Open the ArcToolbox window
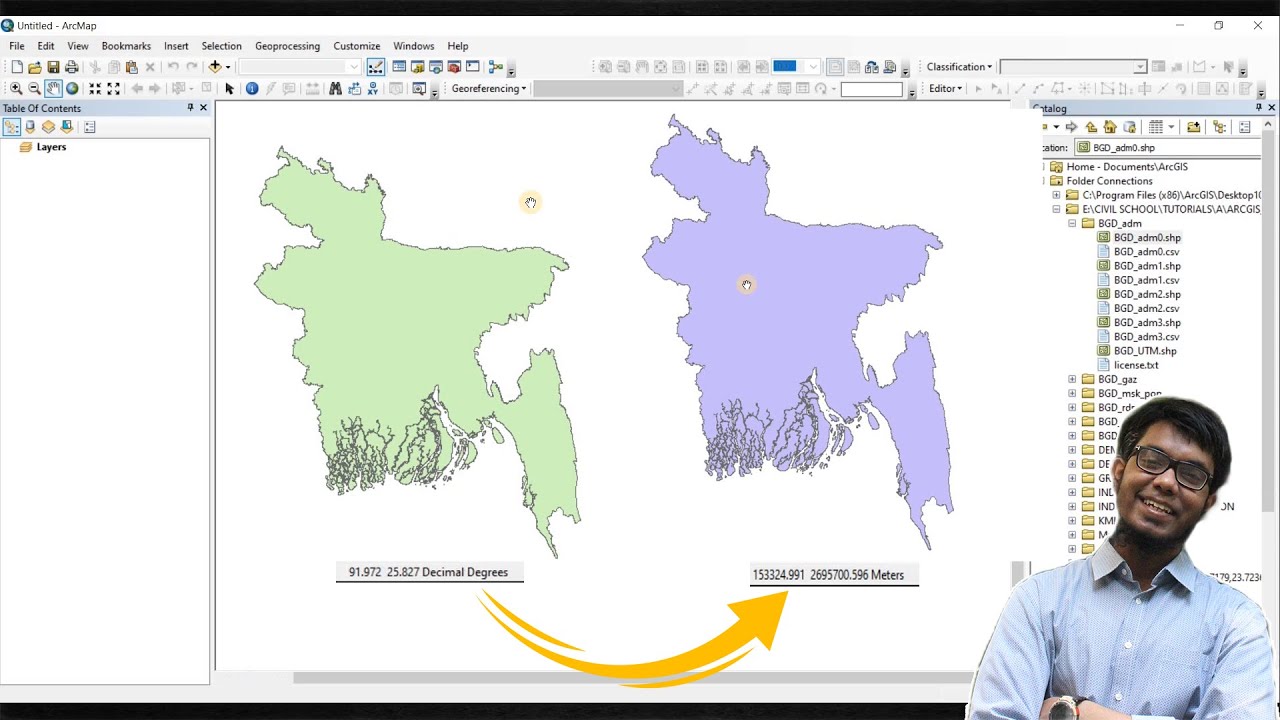The width and height of the screenshot is (1280, 720). click(454, 67)
